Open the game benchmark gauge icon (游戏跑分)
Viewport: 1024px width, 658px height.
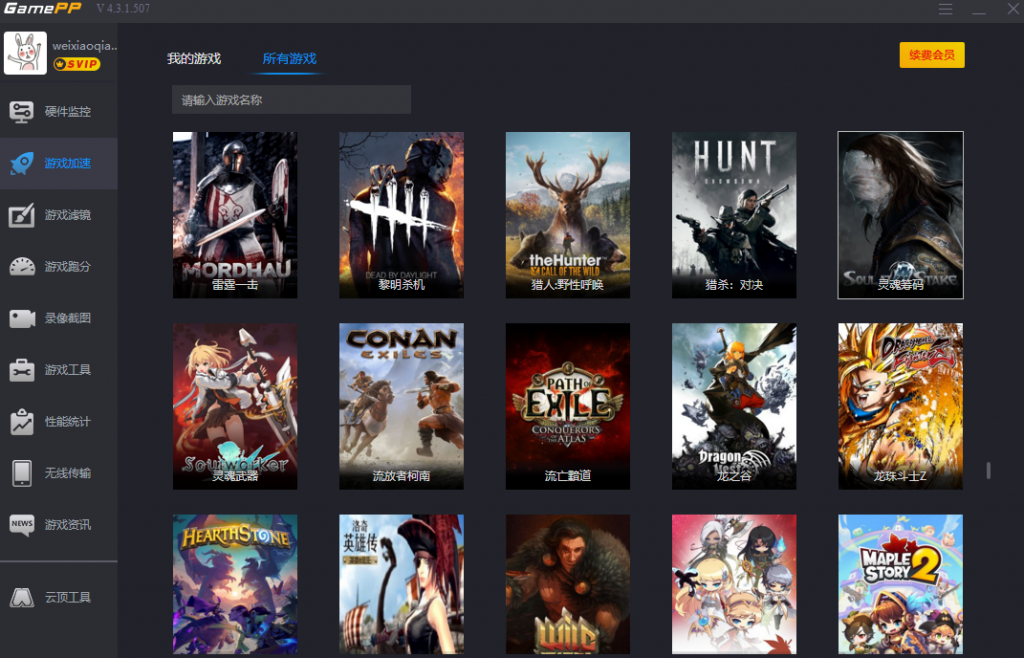[22, 266]
